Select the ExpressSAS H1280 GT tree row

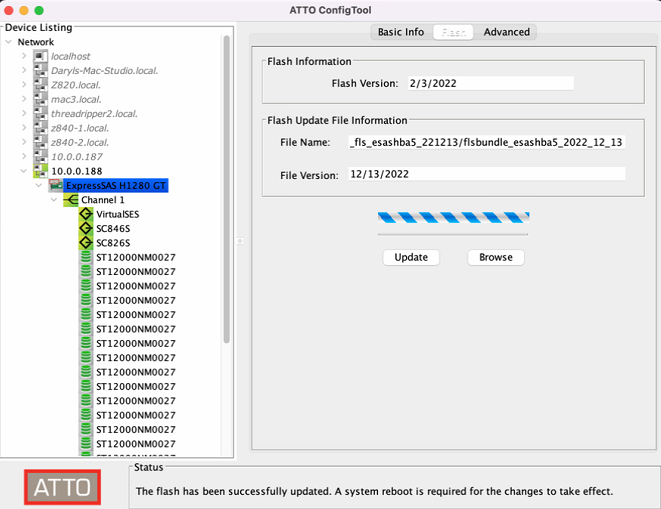click(116, 186)
